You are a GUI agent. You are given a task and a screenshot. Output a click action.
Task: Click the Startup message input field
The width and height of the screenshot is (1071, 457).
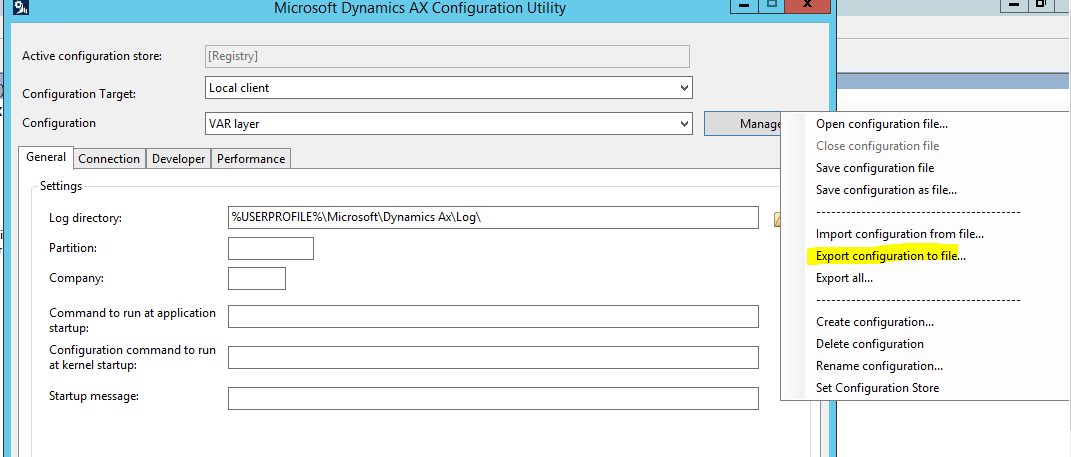click(x=493, y=398)
